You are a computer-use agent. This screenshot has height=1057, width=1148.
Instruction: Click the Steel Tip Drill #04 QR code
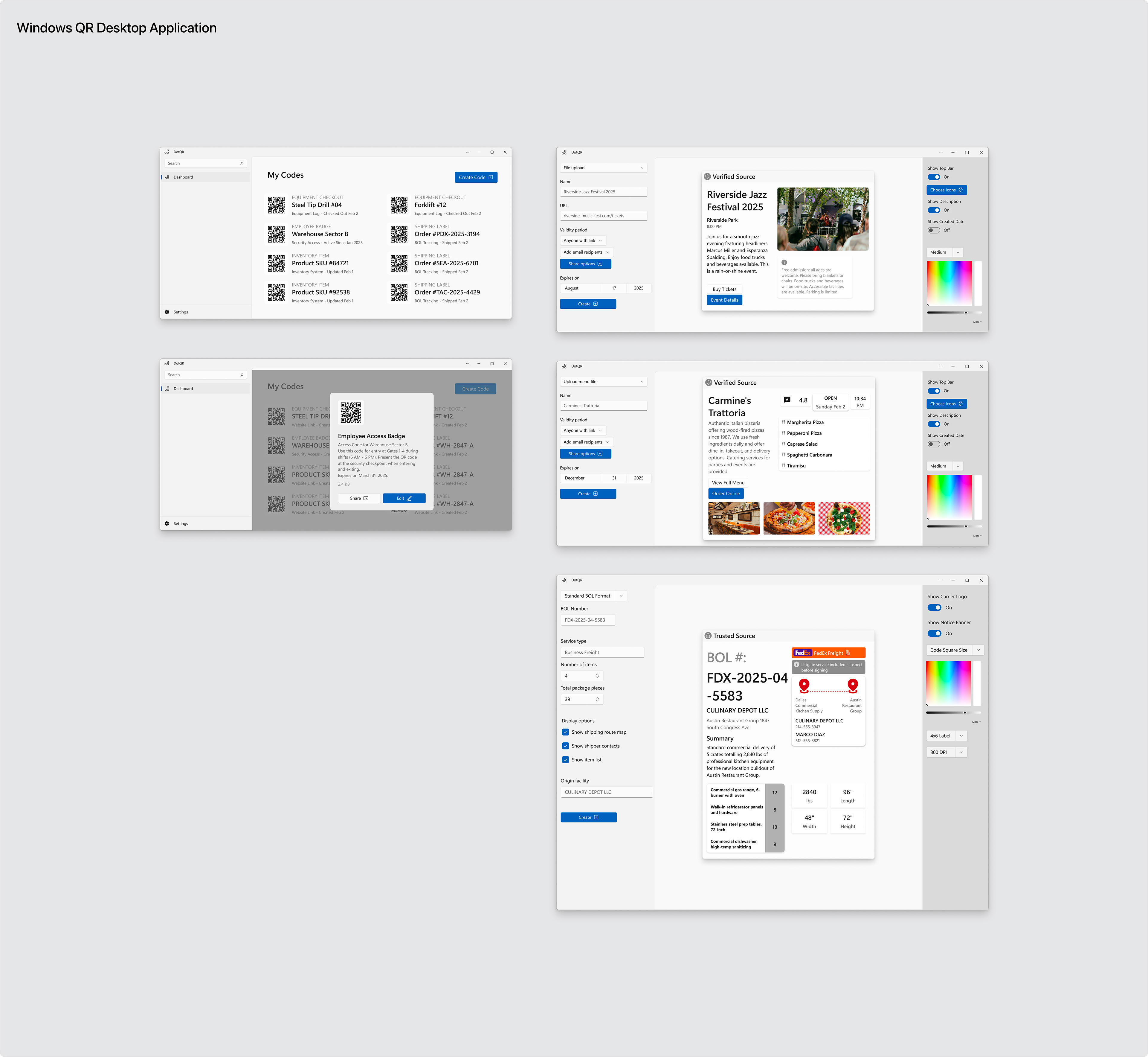click(276, 205)
